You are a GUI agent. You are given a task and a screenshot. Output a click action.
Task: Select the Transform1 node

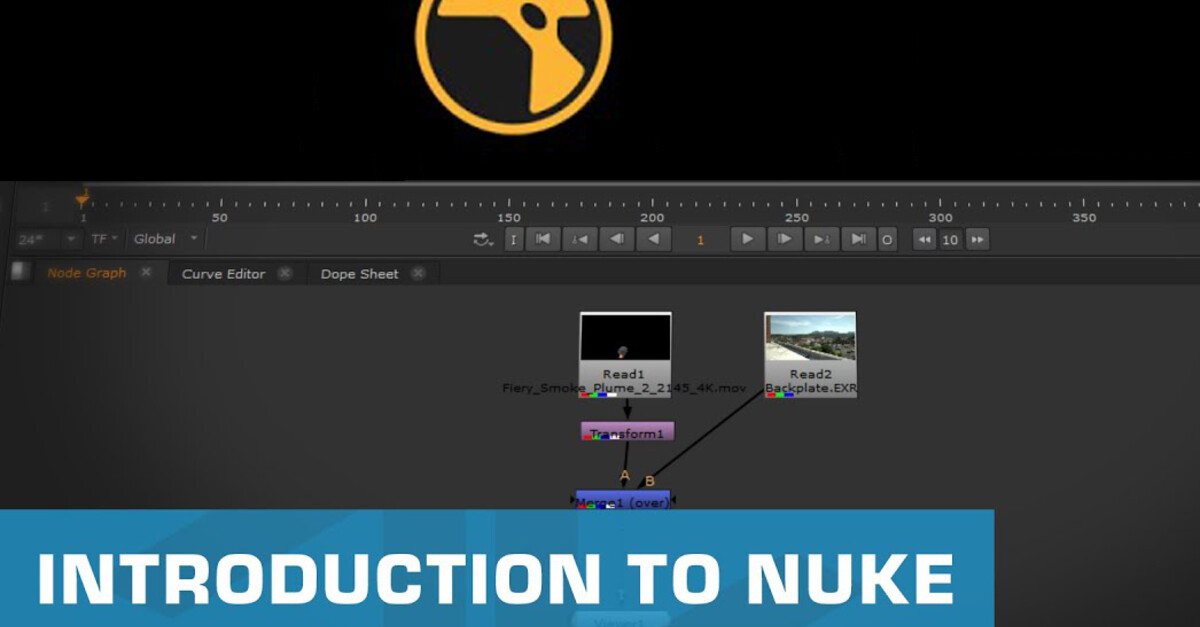coord(625,433)
